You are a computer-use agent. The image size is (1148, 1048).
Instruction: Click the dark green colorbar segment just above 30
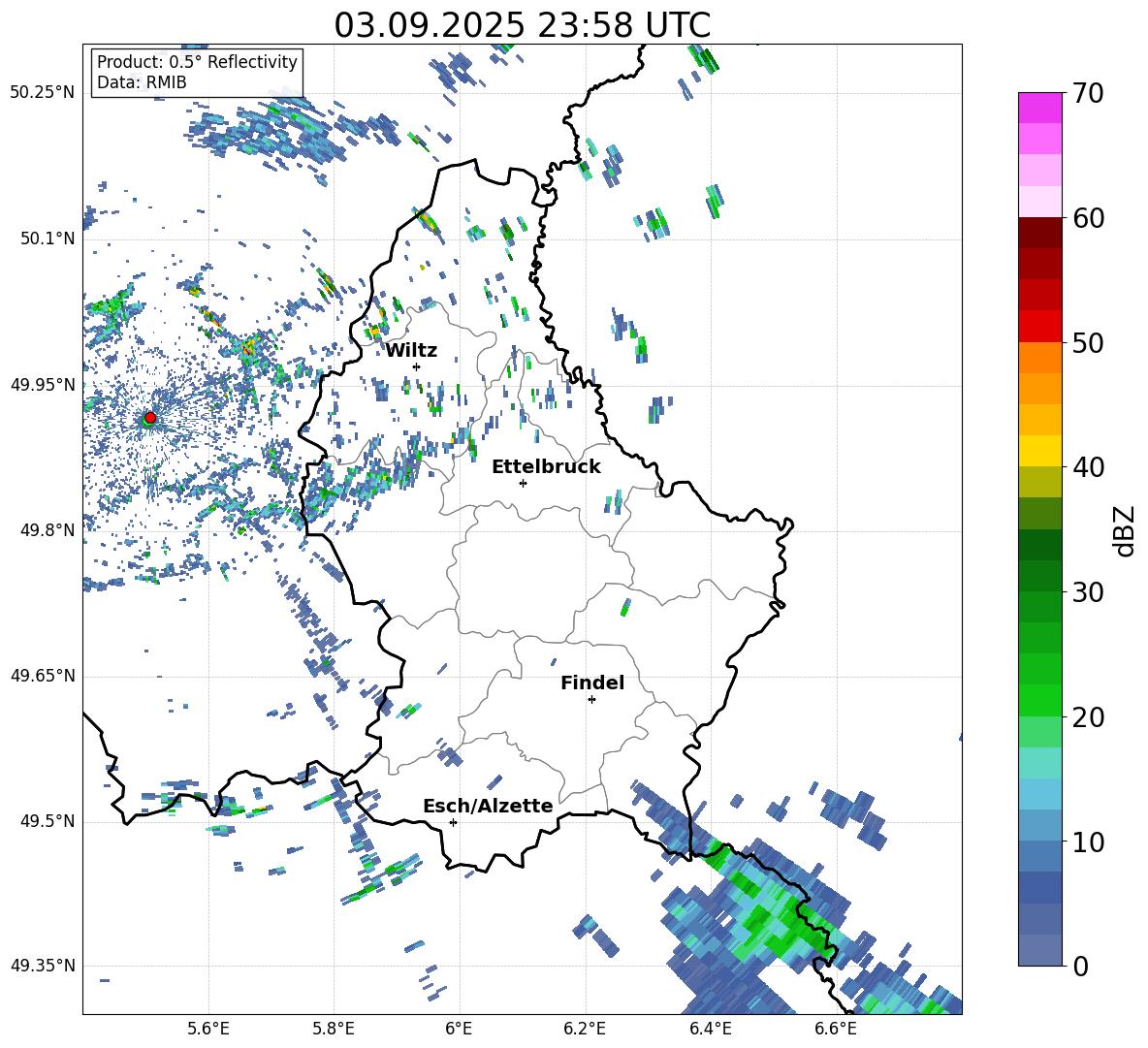[1039, 575]
